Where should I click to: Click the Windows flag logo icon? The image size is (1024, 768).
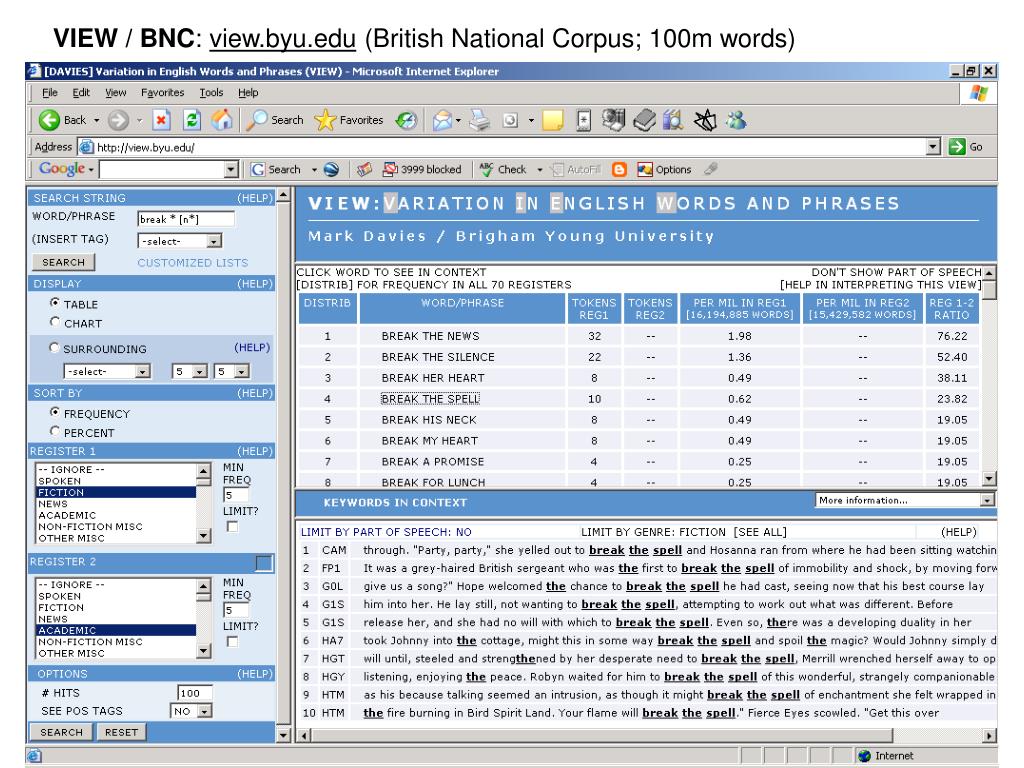point(978,93)
